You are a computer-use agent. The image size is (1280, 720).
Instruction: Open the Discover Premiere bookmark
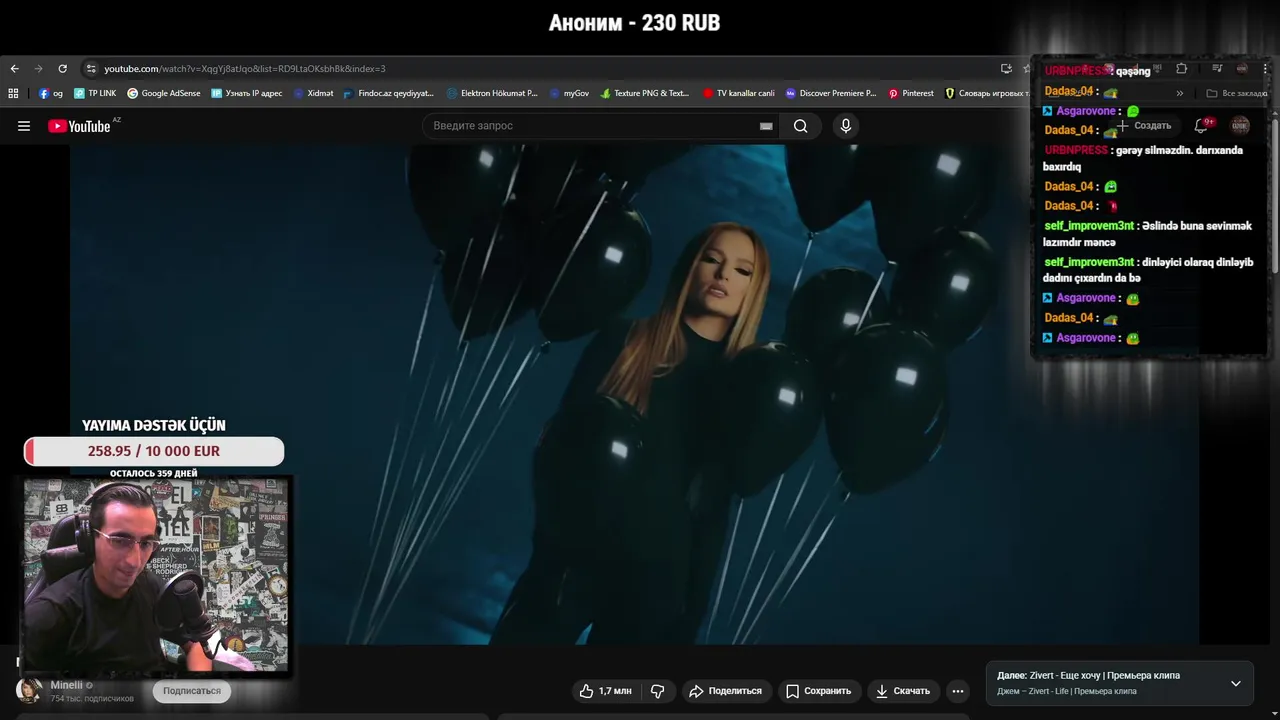click(831, 93)
